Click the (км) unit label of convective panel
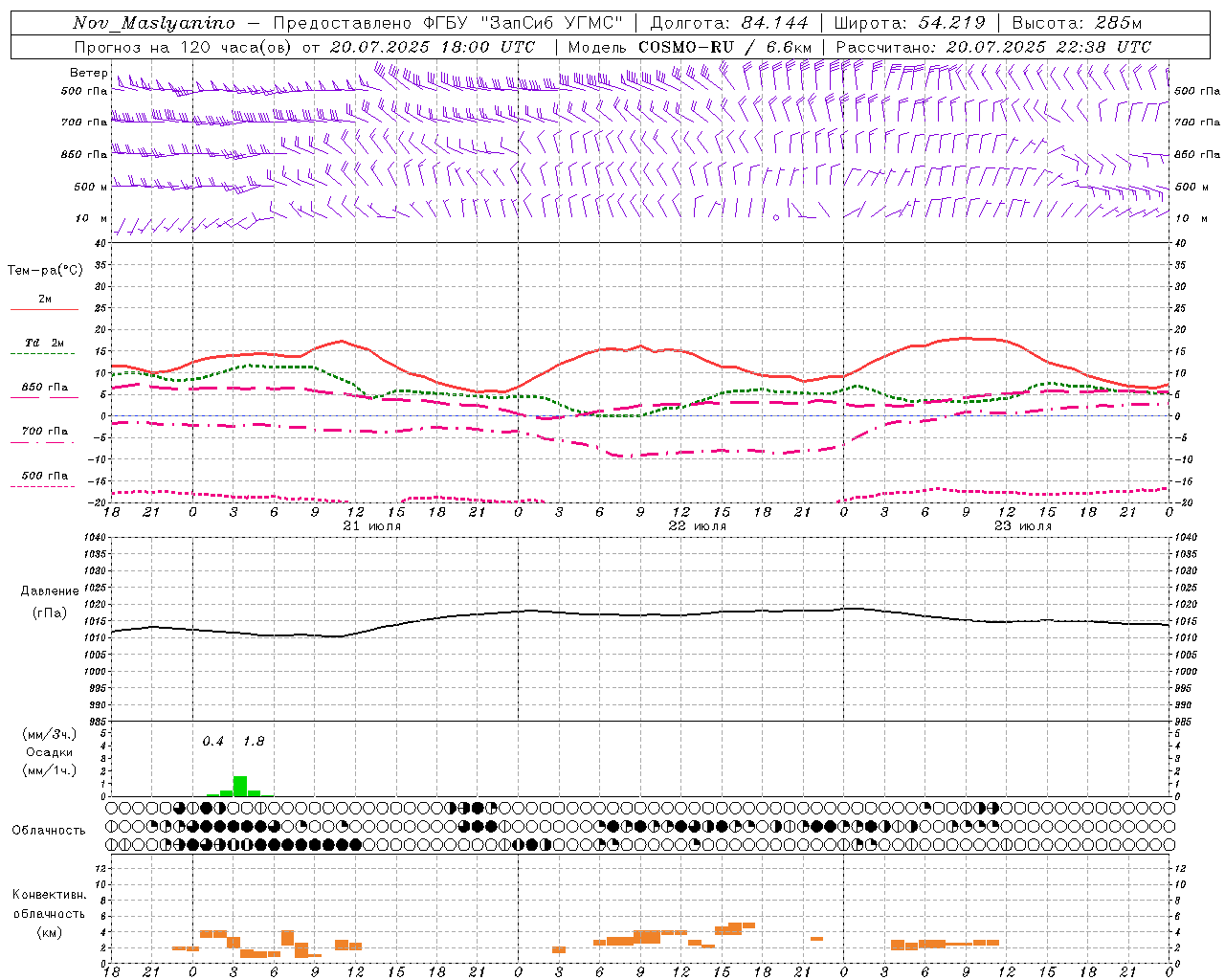Screen dimensions: 1225x980 coord(50,931)
